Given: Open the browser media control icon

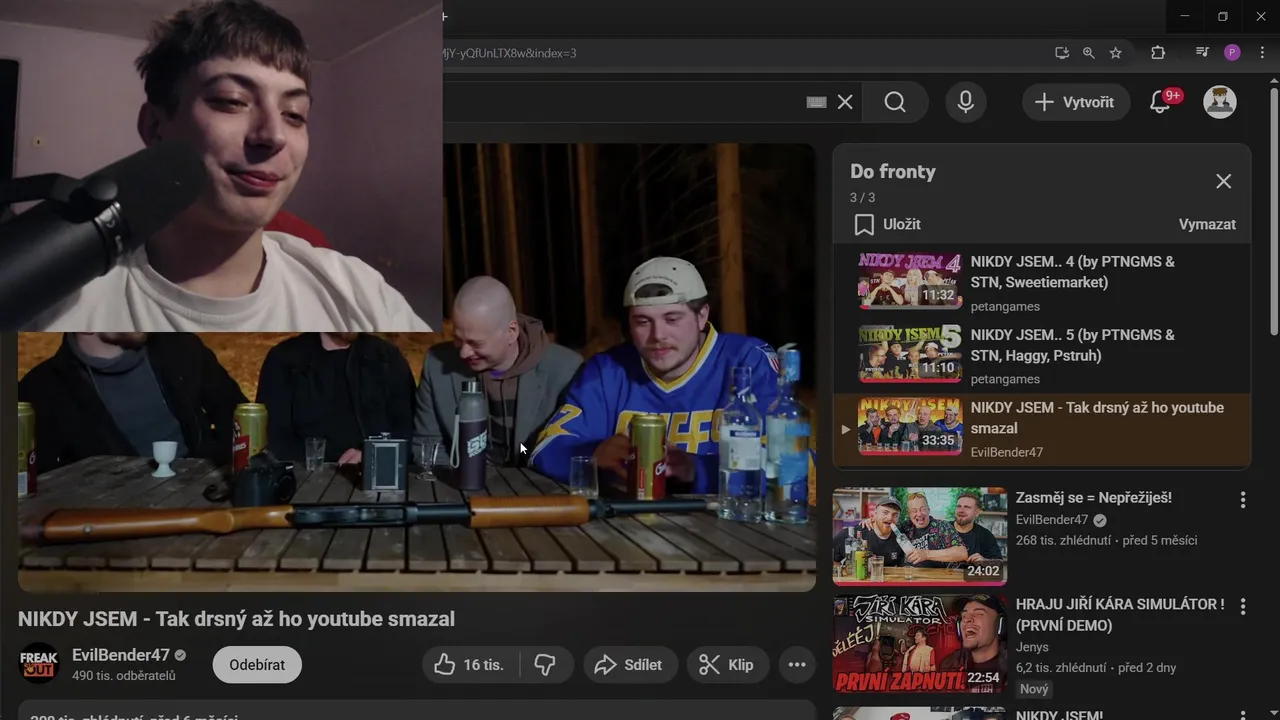Looking at the screenshot, I should 1202,53.
